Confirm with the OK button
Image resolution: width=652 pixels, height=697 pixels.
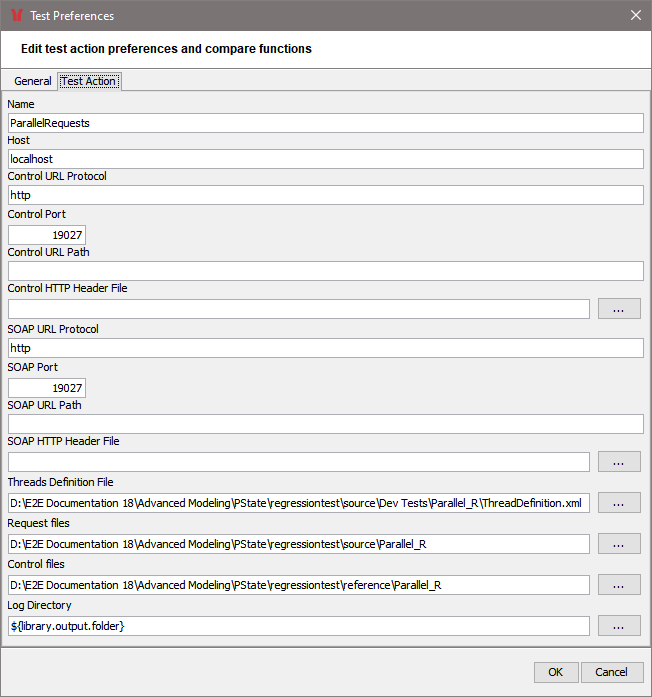coord(556,672)
